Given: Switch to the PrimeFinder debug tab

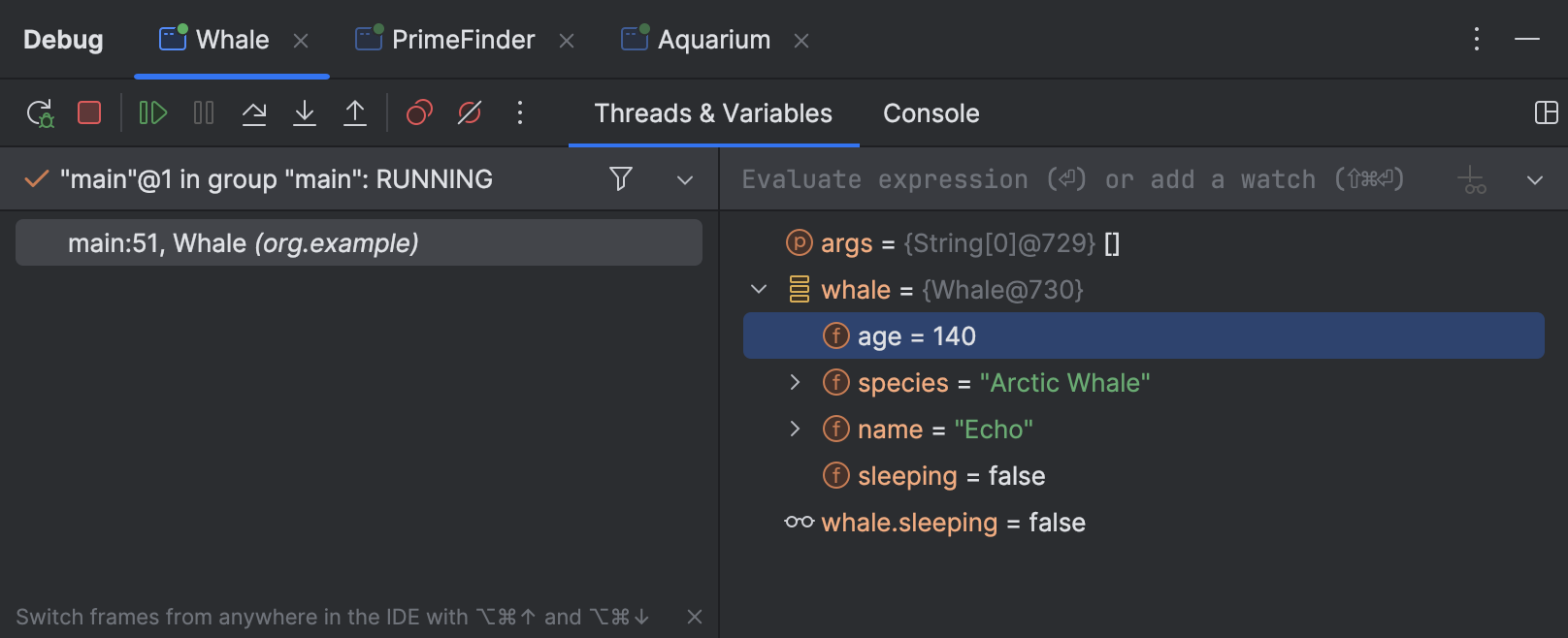Looking at the screenshot, I should (x=463, y=40).
